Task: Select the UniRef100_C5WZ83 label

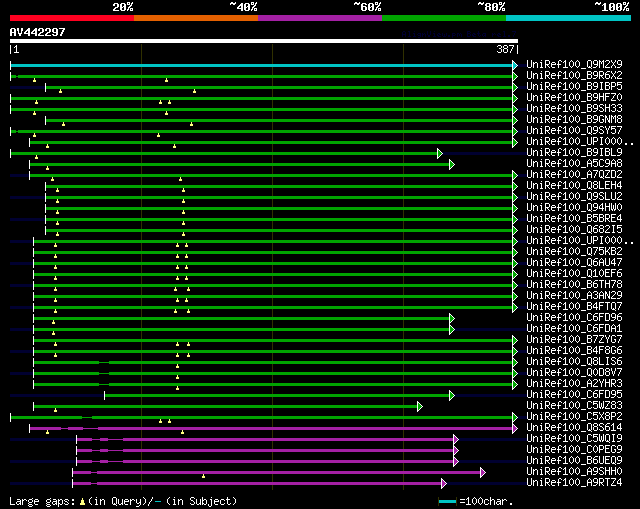Action: point(574,406)
